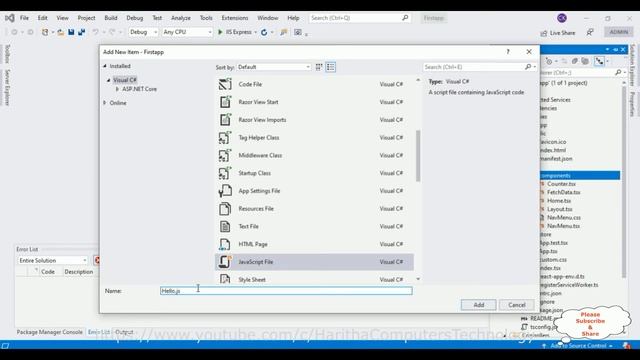Select the Text File icon
Screen dimensions: 640x360
tap(225, 226)
